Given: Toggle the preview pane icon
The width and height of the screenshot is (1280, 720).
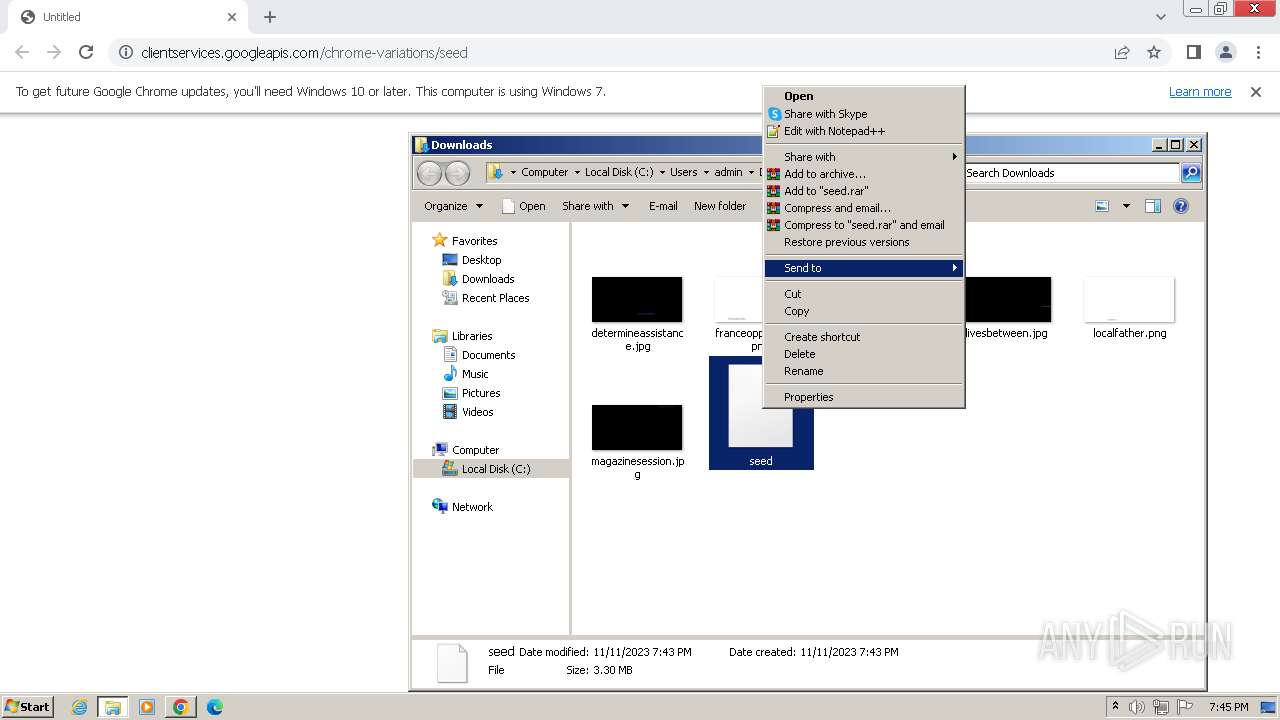Looking at the screenshot, I should [1153, 206].
